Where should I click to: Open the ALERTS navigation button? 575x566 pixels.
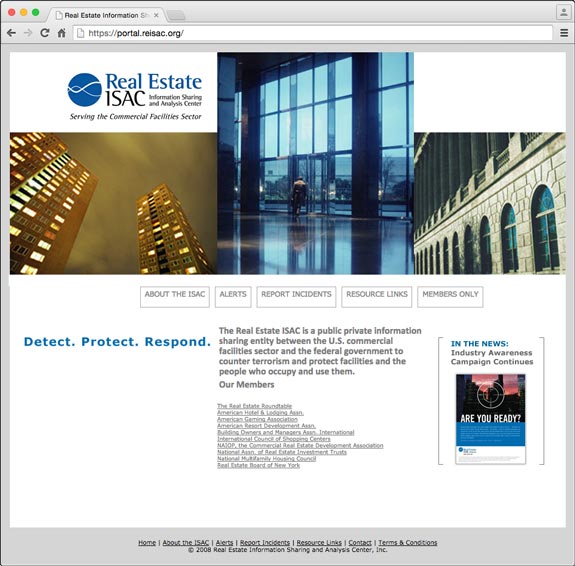coord(233,296)
